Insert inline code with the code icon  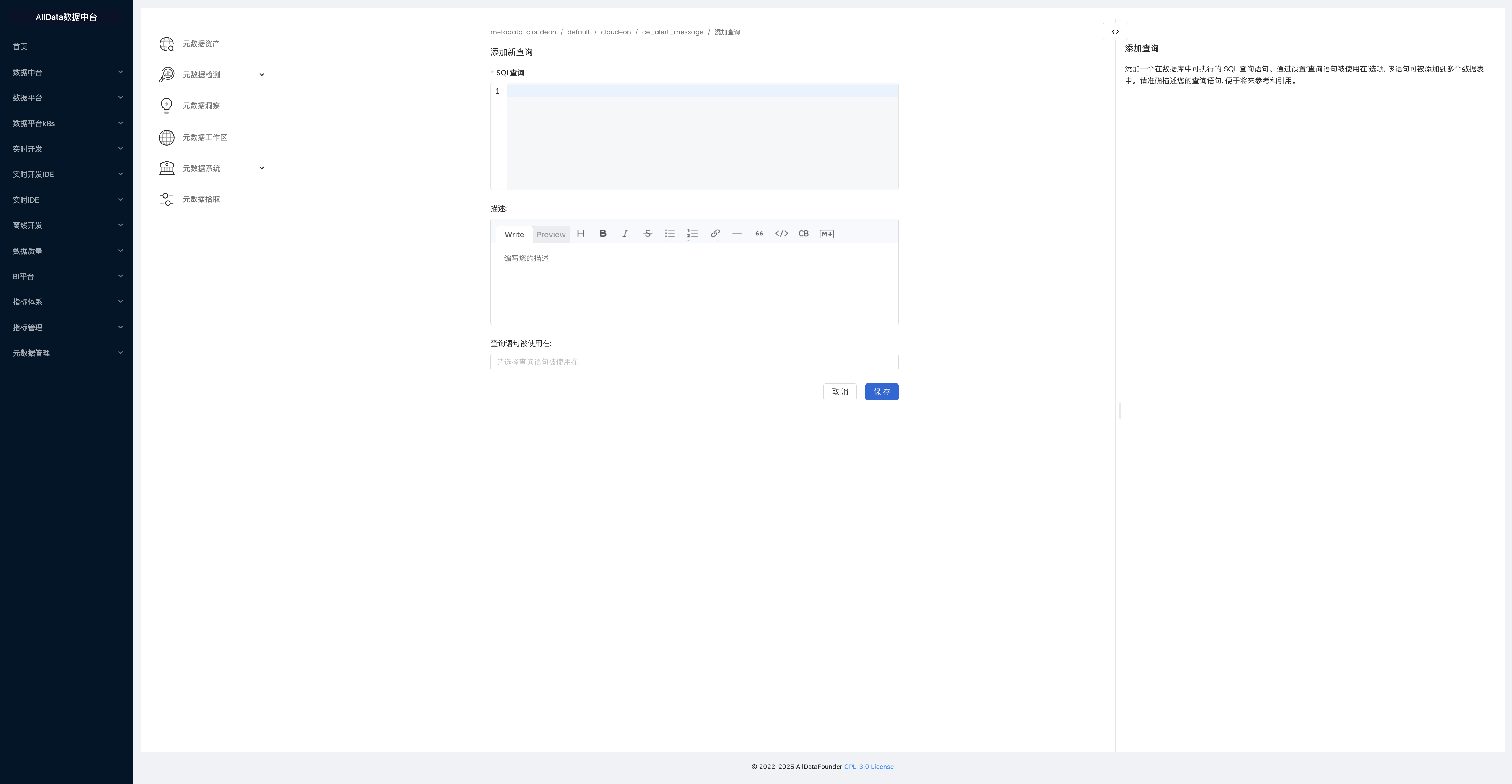[781, 234]
